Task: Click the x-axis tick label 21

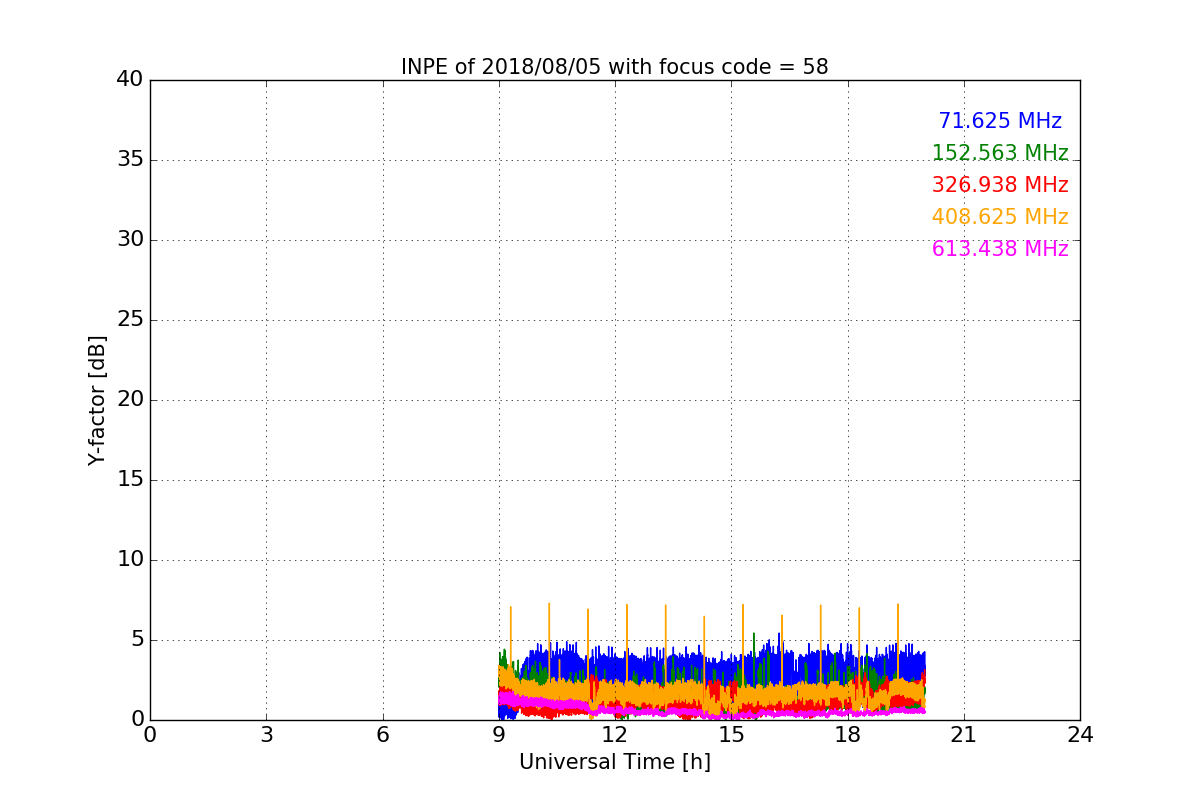Action: click(964, 735)
